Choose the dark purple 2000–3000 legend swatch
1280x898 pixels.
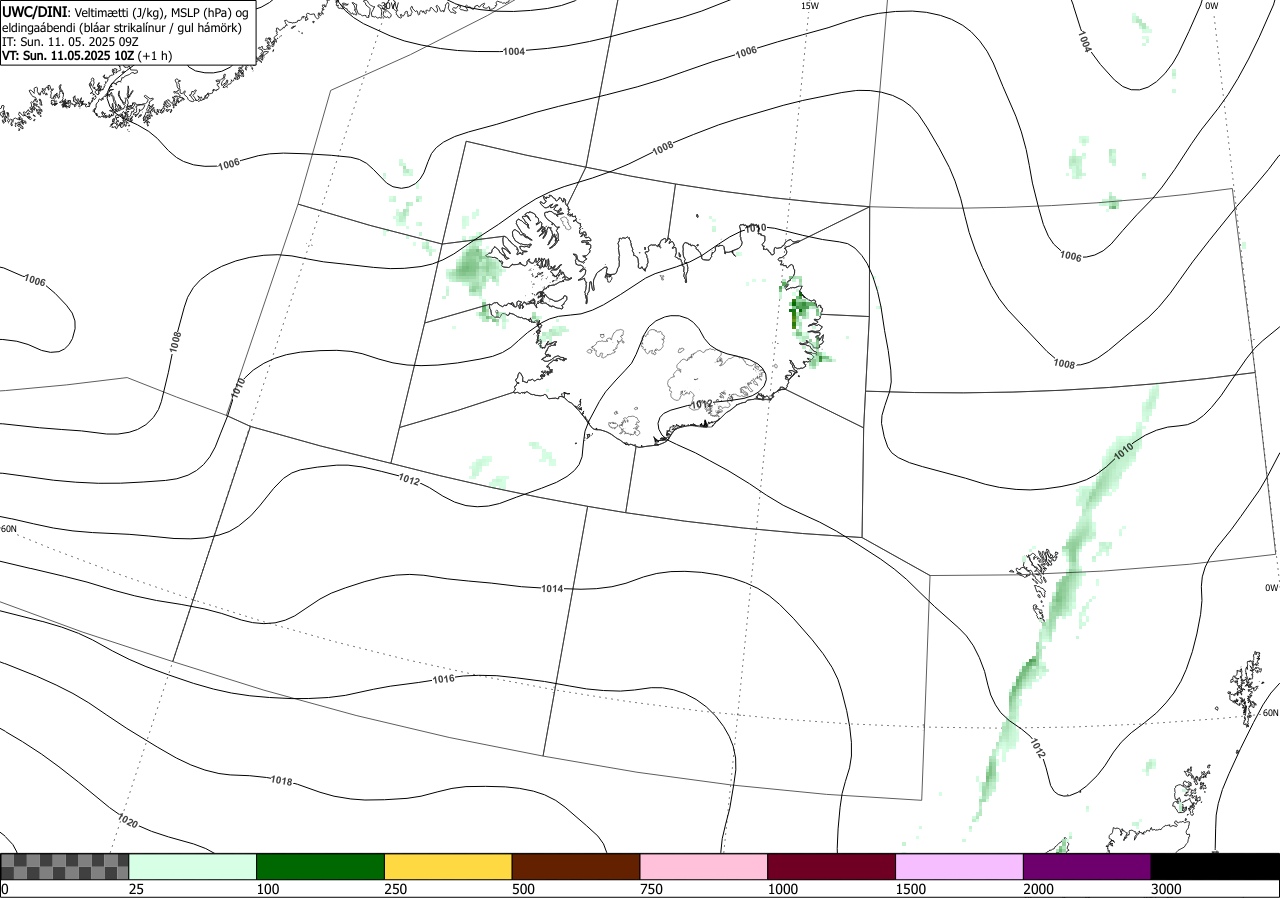tap(1087, 866)
